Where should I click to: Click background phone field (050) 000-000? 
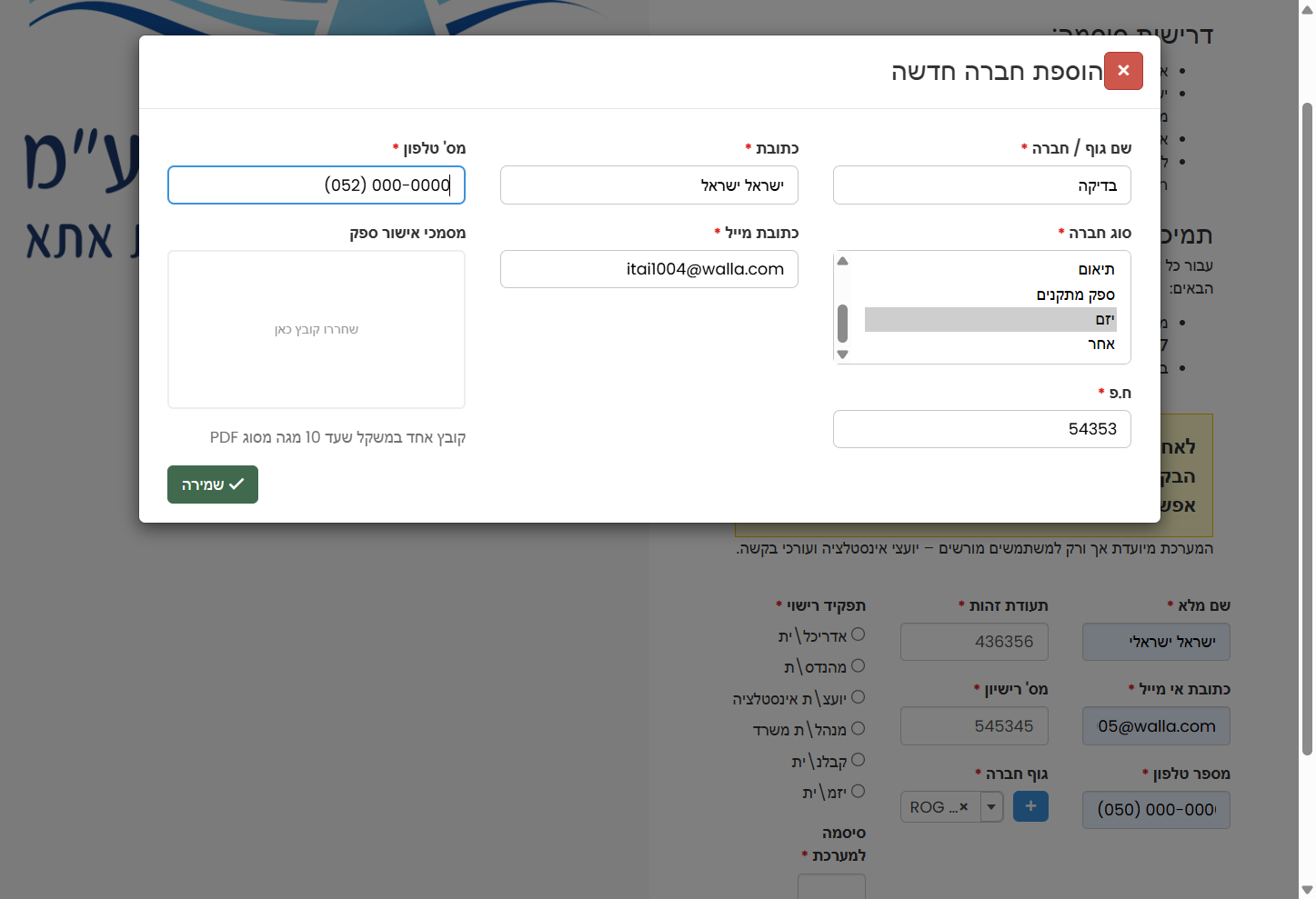pyautogui.click(x=1156, y=810)
